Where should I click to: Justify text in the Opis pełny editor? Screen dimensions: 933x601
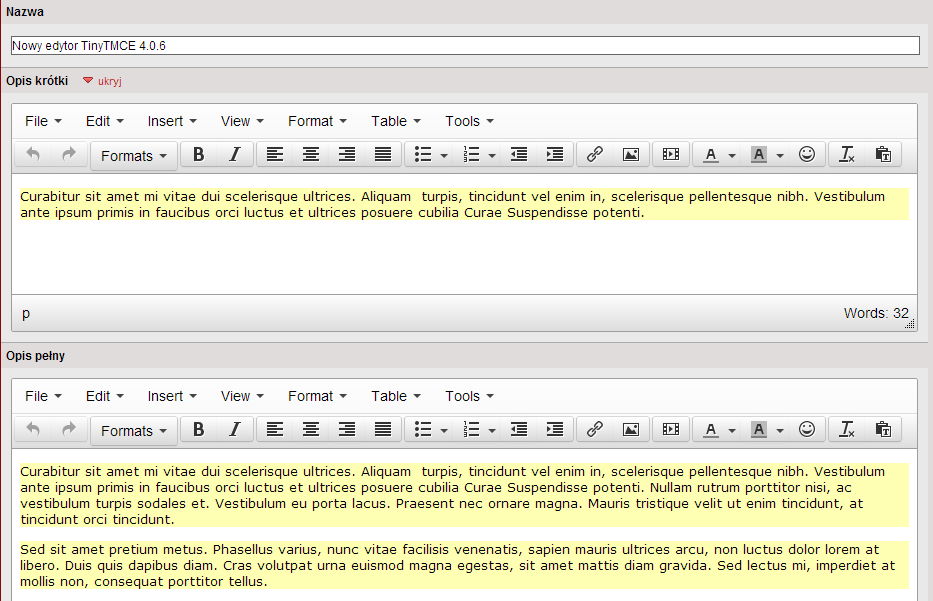pyautogui.click(x=383, y=430)
